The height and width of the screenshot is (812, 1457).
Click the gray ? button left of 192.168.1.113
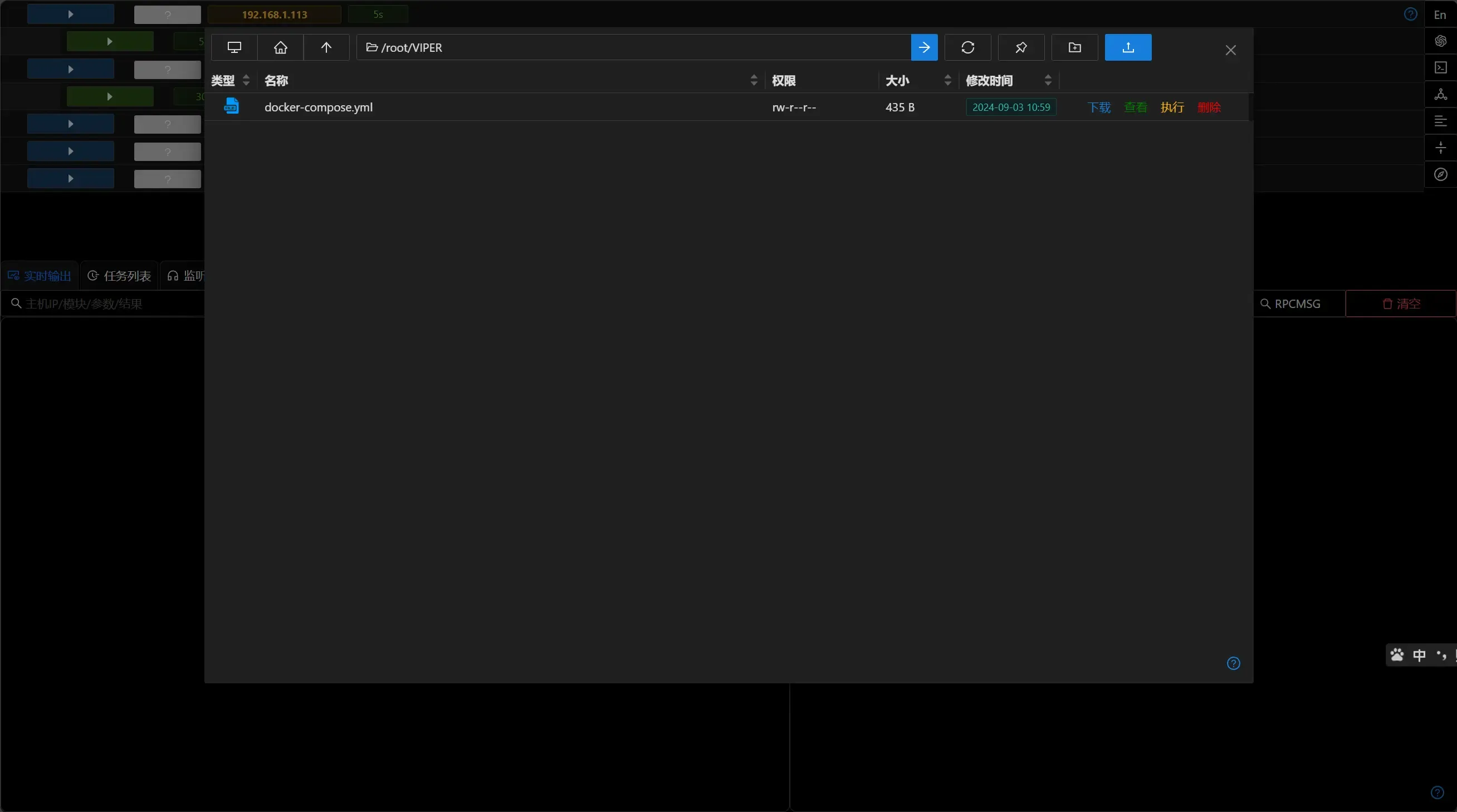(168, 14)
